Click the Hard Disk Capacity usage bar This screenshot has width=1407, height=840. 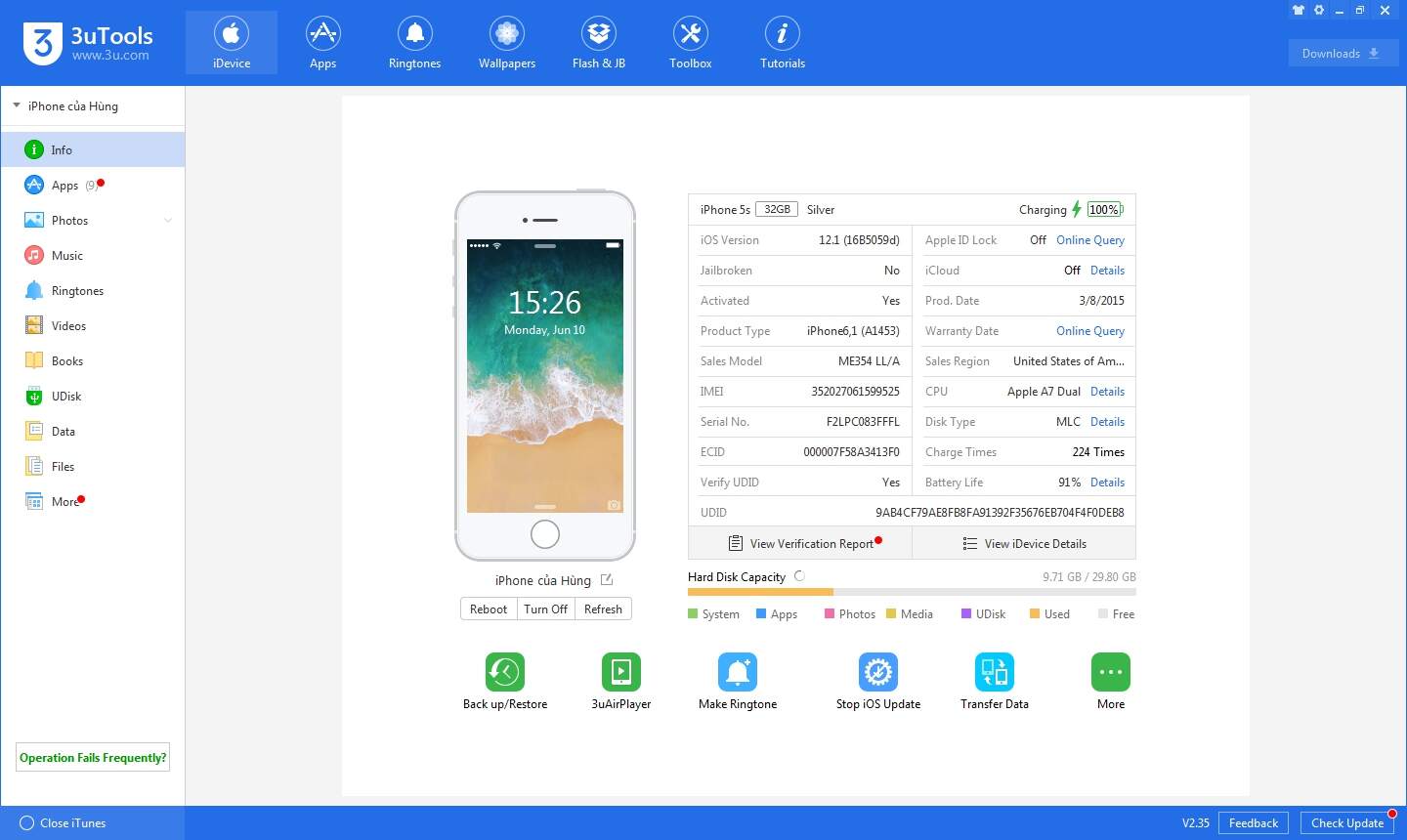[911, 592]
